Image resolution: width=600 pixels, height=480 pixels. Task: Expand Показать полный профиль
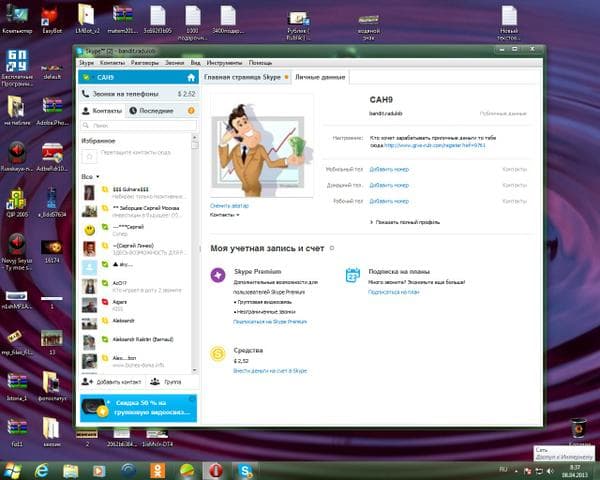tap(405, 222)
